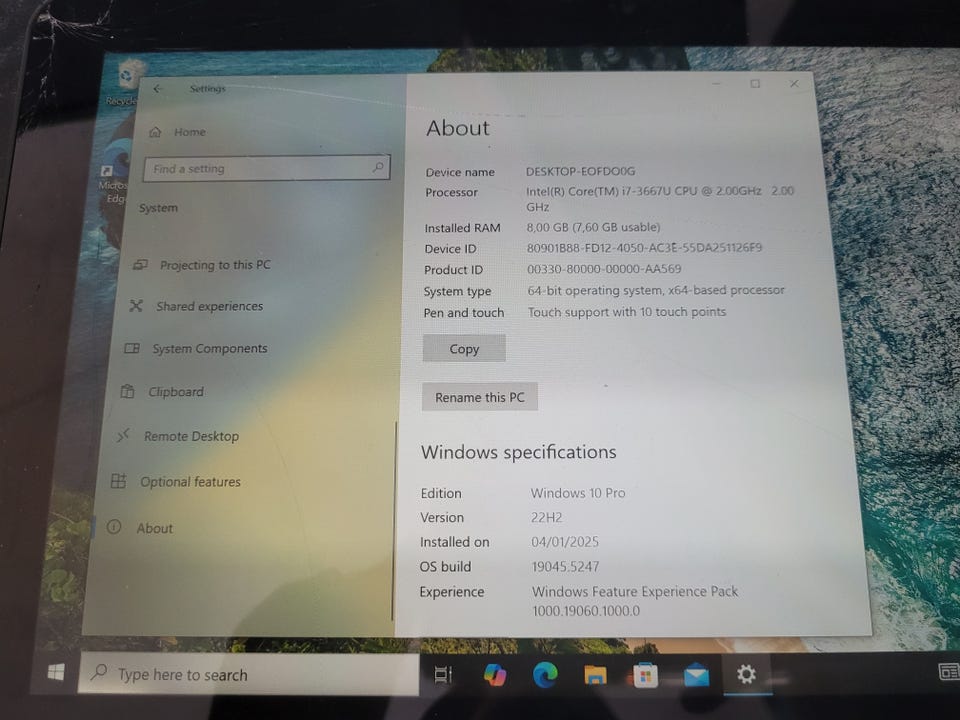The height and width of the screenshot is (720, 960).
Task: Click the Find a setting search box
Action: (266, 168)
